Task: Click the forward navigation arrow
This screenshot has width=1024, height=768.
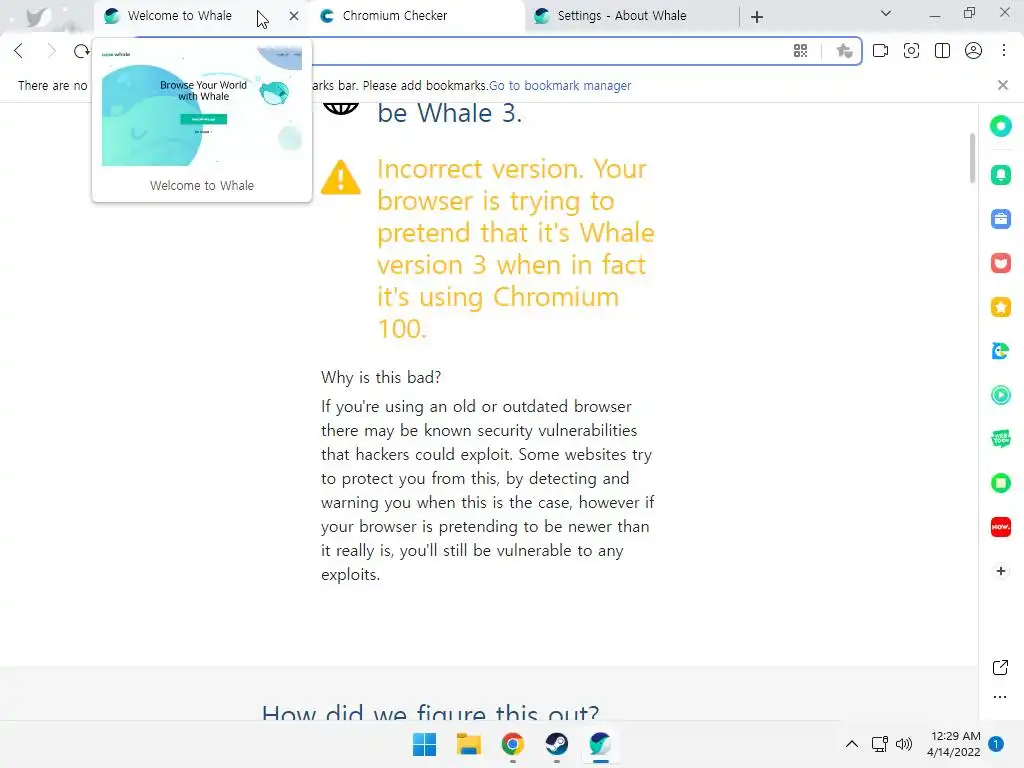Action: pyautogui.click(x=51, y=51)
